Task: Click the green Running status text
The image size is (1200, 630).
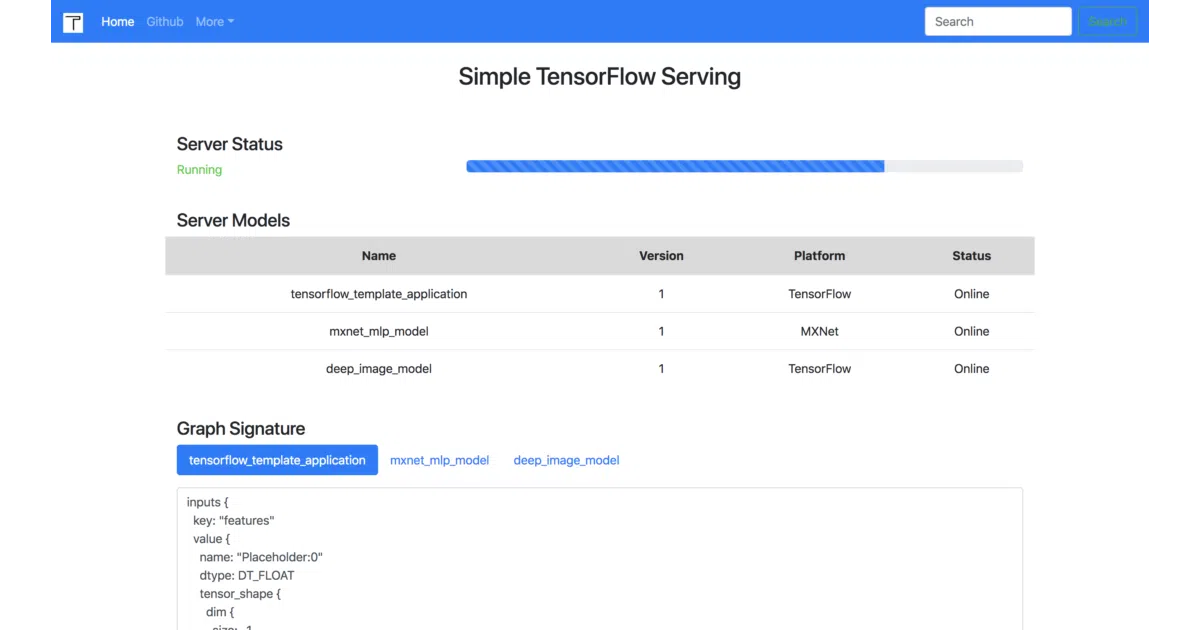Action: coord(200,170)
